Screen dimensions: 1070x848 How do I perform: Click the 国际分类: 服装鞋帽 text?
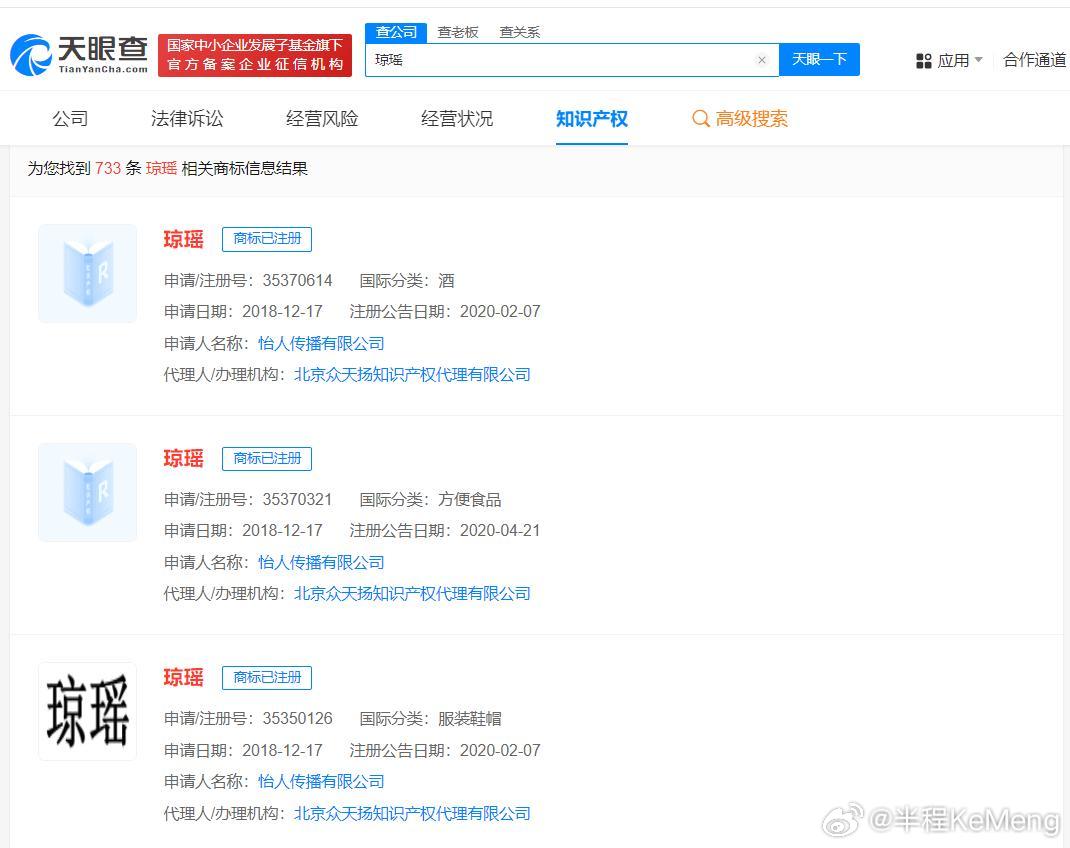(431, 718)
